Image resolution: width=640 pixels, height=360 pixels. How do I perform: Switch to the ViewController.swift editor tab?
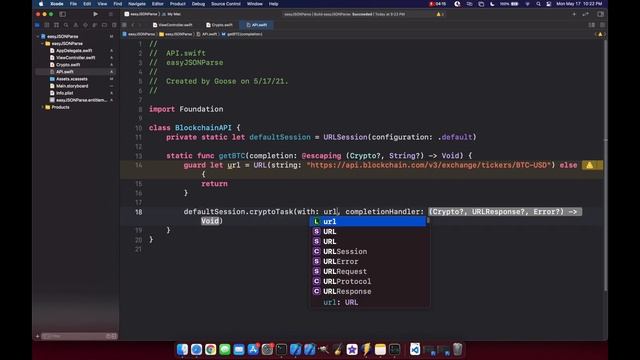pos(172,25)
